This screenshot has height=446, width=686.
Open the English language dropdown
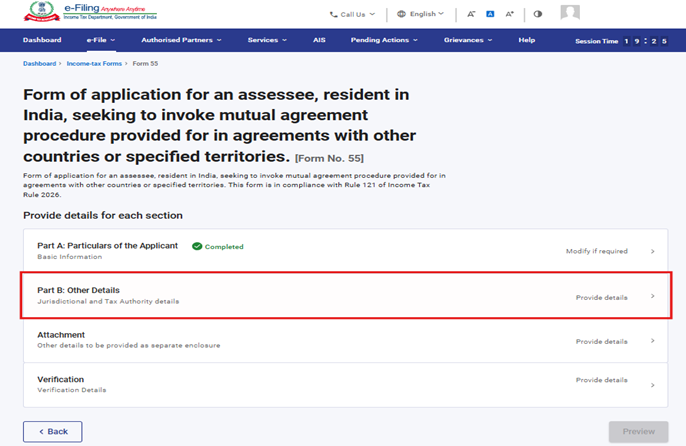coord(421,14)
